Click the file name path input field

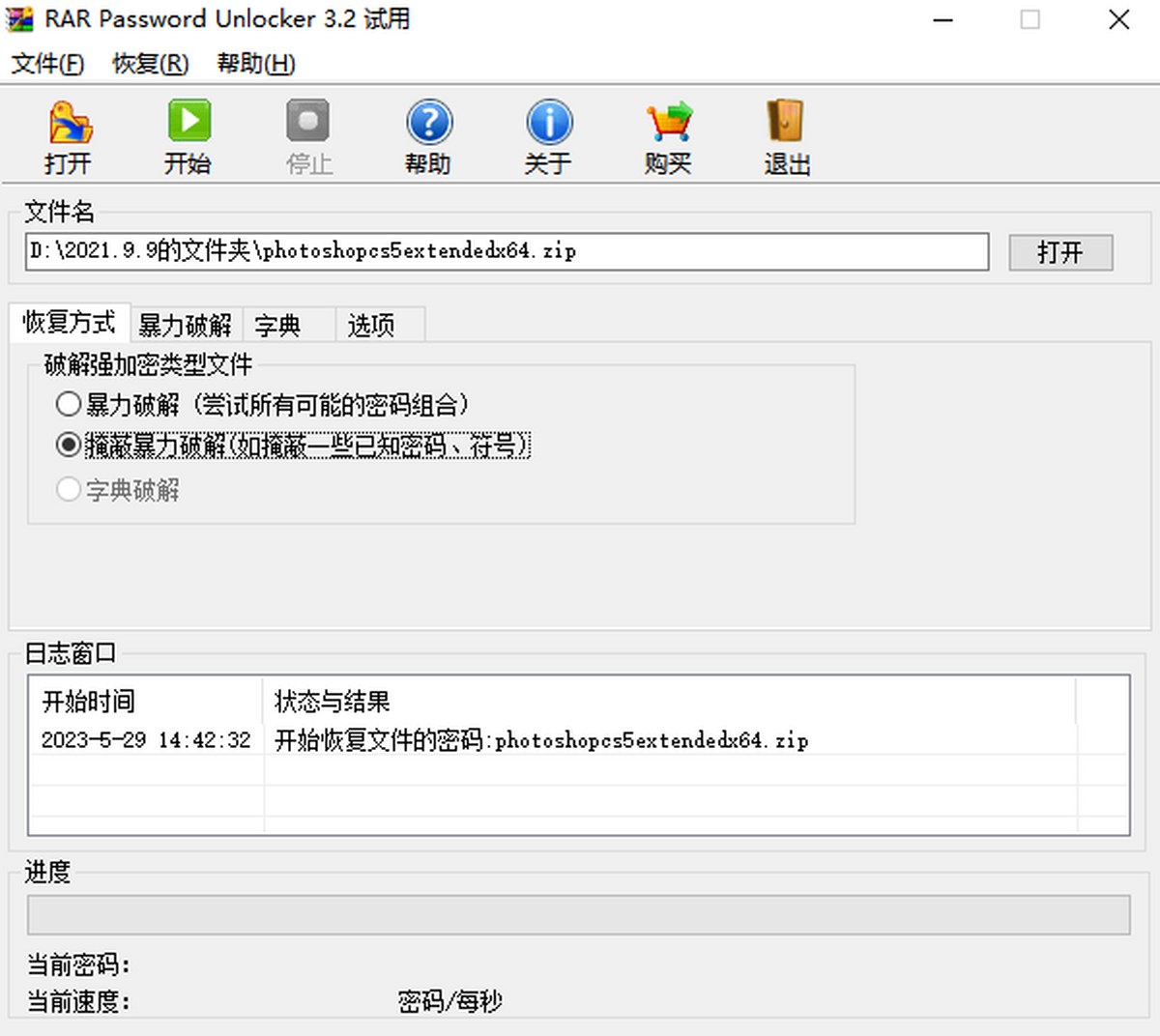(x=507, y=251)
